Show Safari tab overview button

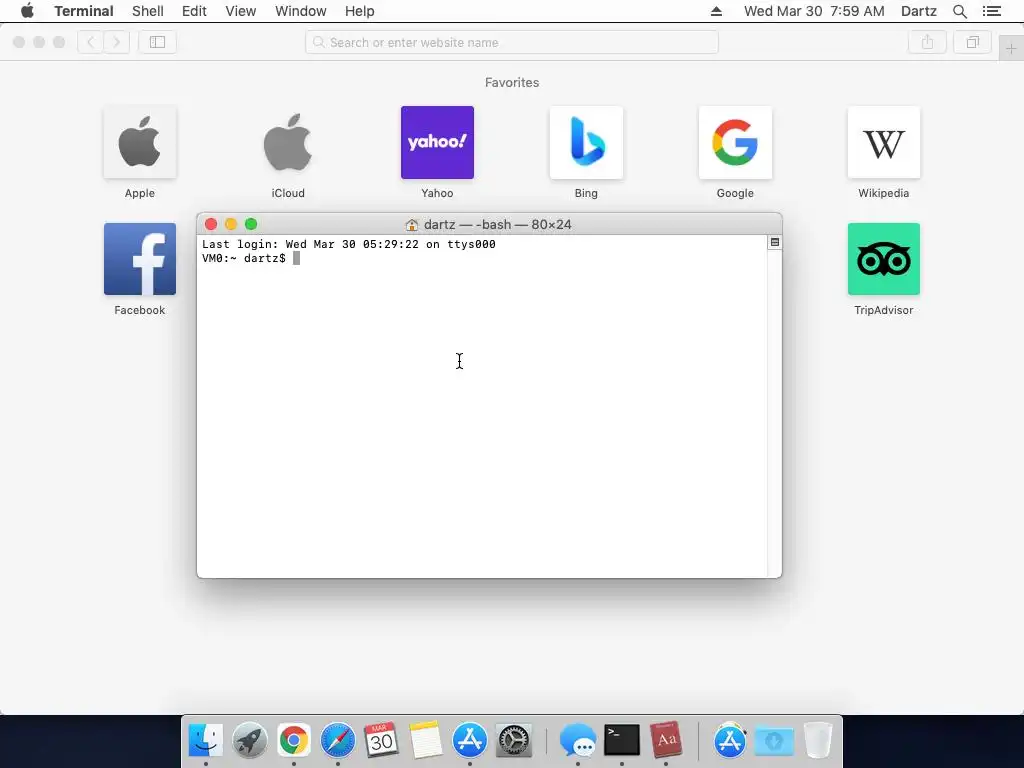click(x=972, y=42)
